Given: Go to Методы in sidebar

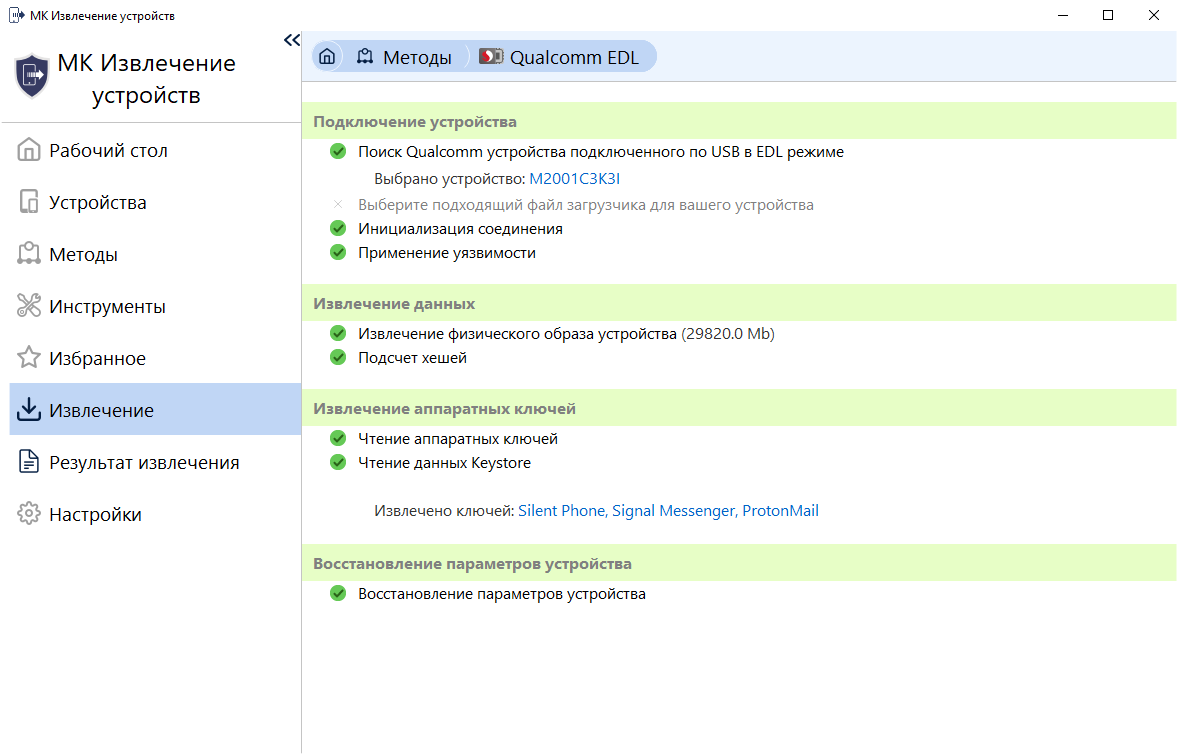Looking at the screenshot, I should click(156, 254).
